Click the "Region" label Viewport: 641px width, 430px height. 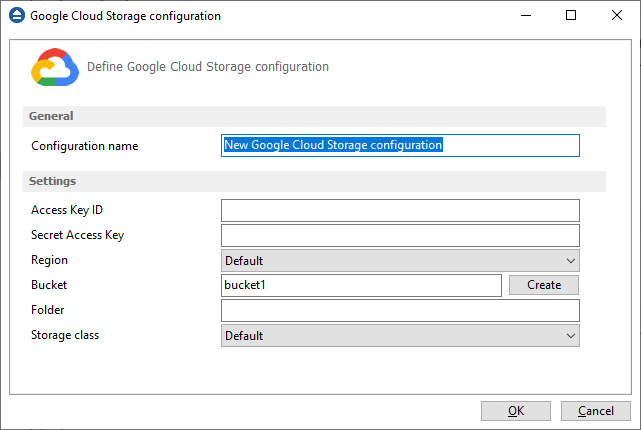(x=49, y=260)
